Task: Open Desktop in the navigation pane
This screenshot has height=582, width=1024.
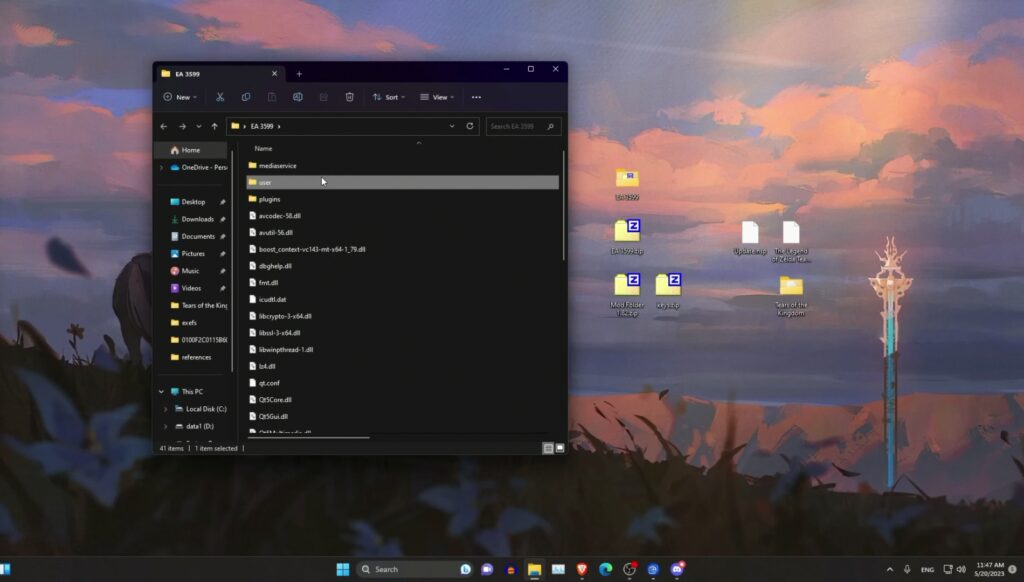Action: coord(193,202)
